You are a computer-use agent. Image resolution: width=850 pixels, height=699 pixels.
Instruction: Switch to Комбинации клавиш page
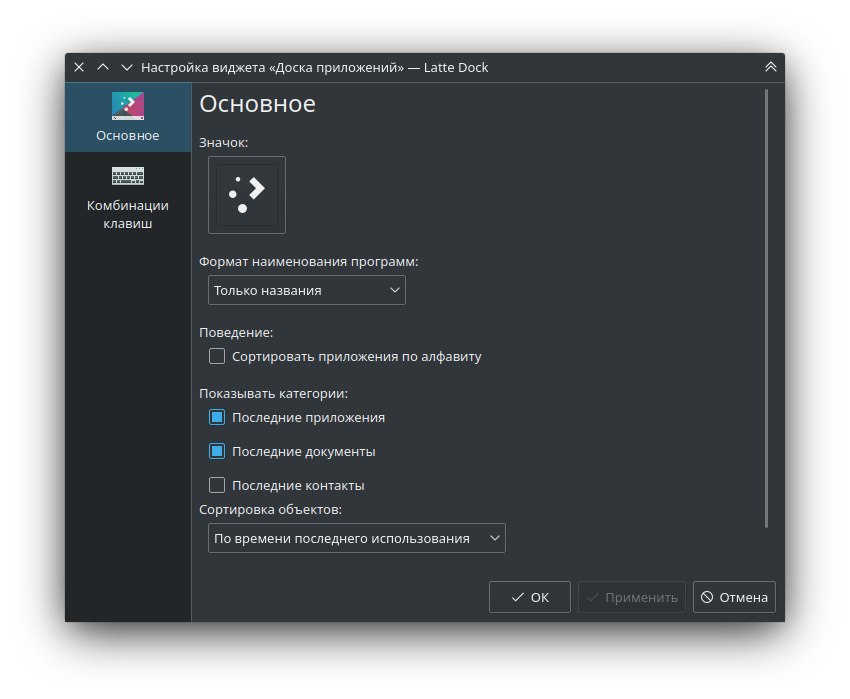click(128, 198)
